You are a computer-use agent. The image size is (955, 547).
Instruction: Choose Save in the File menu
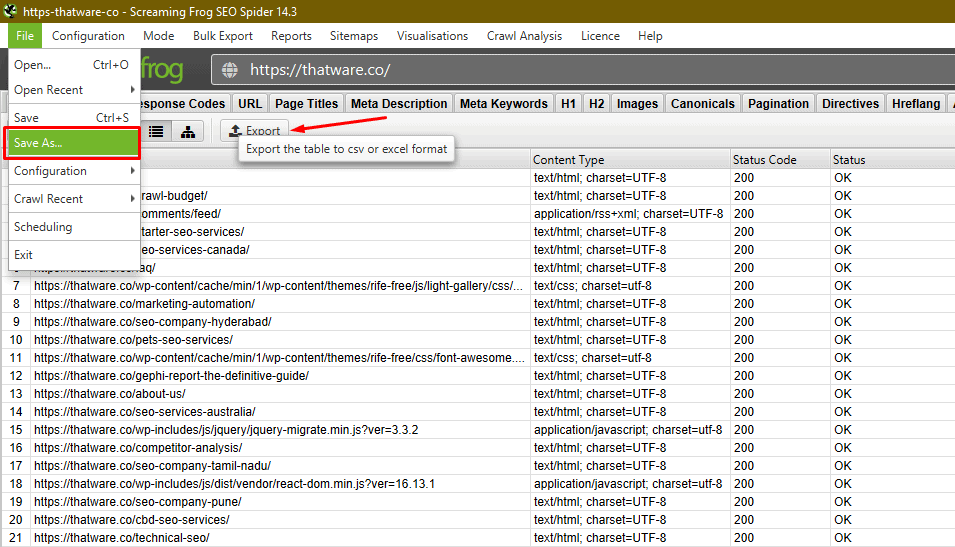(x=74, y=118)
